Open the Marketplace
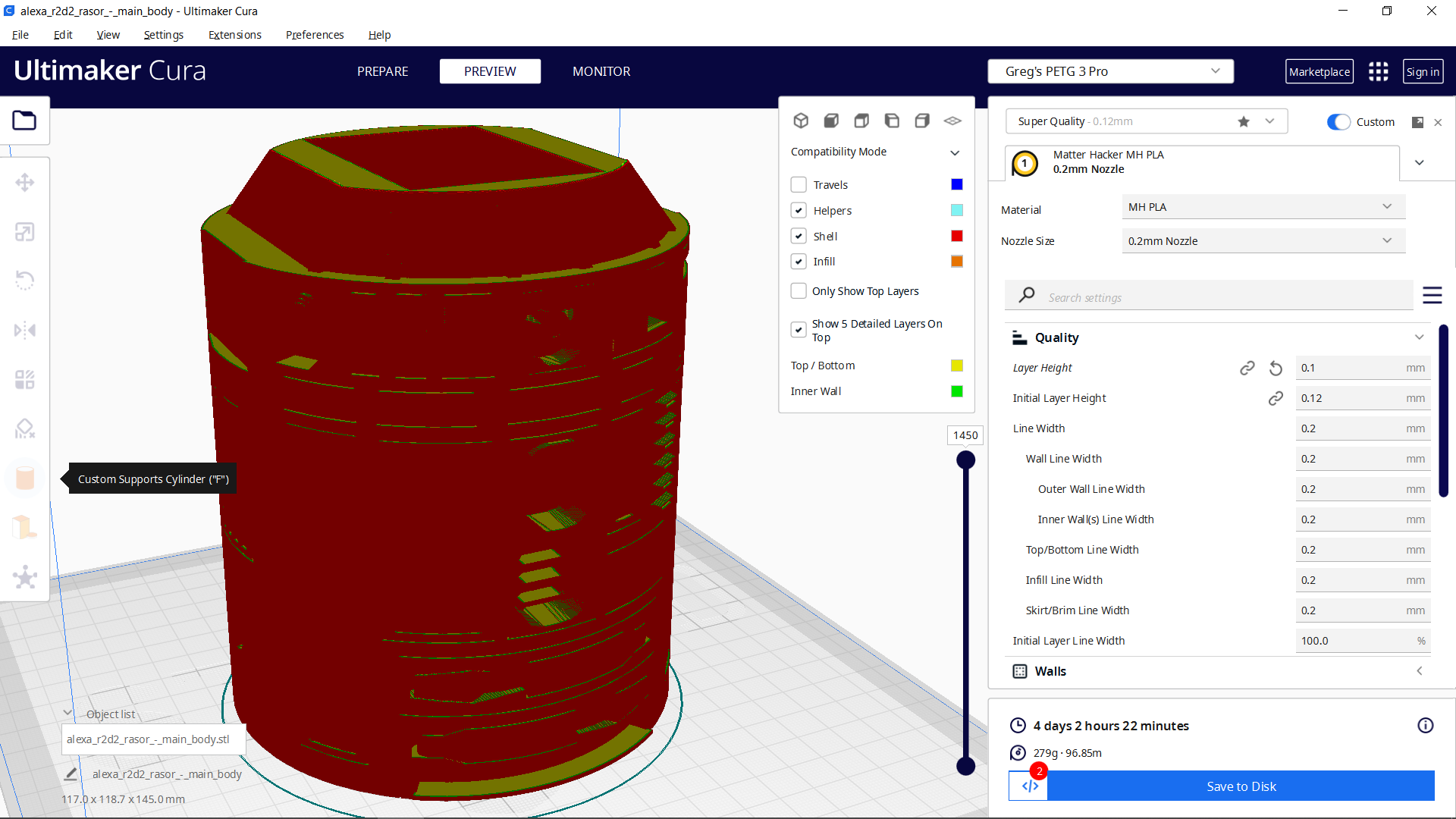 point(1319,71)
